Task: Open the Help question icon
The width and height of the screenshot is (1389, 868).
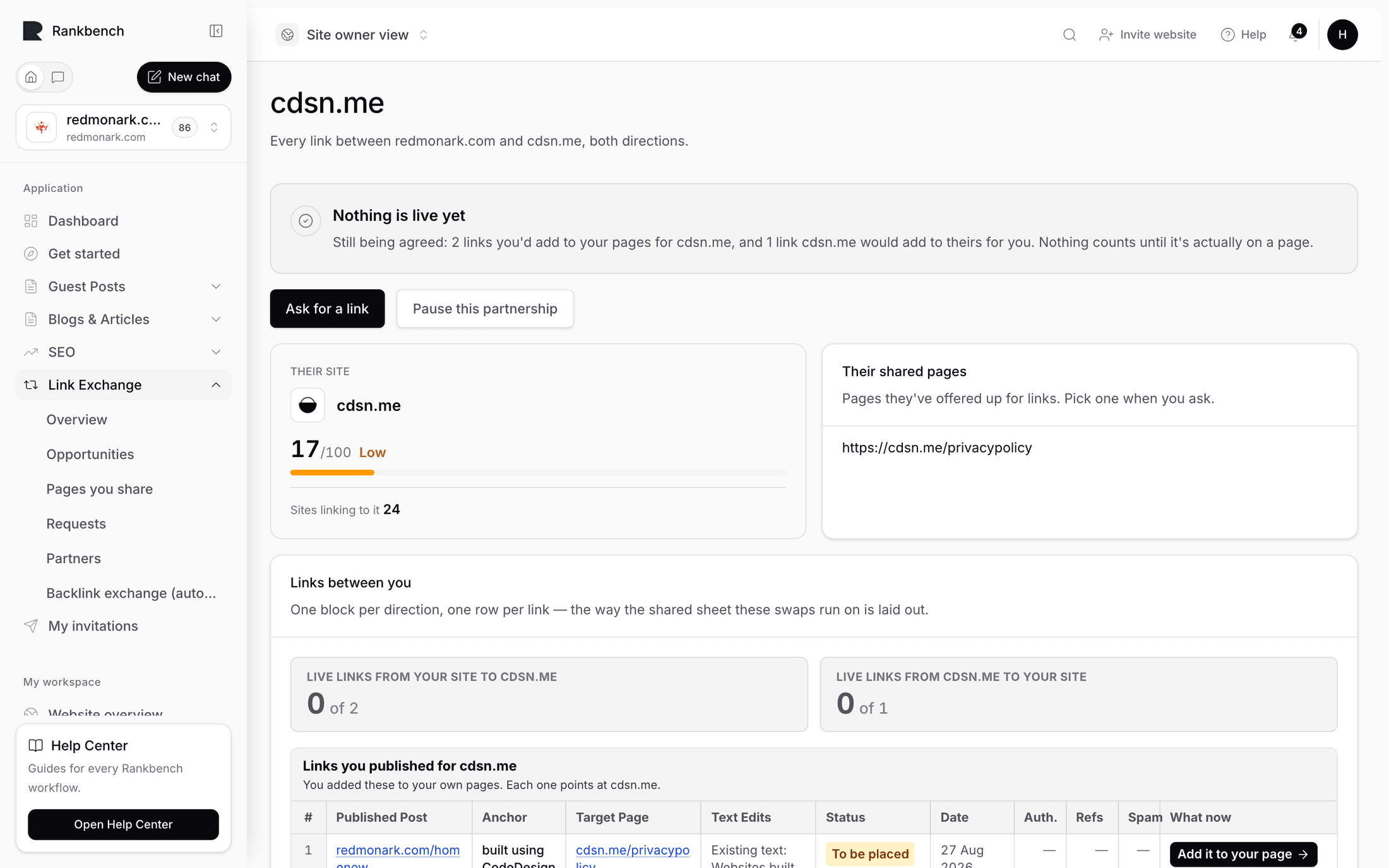Action: coord(1227,35)
